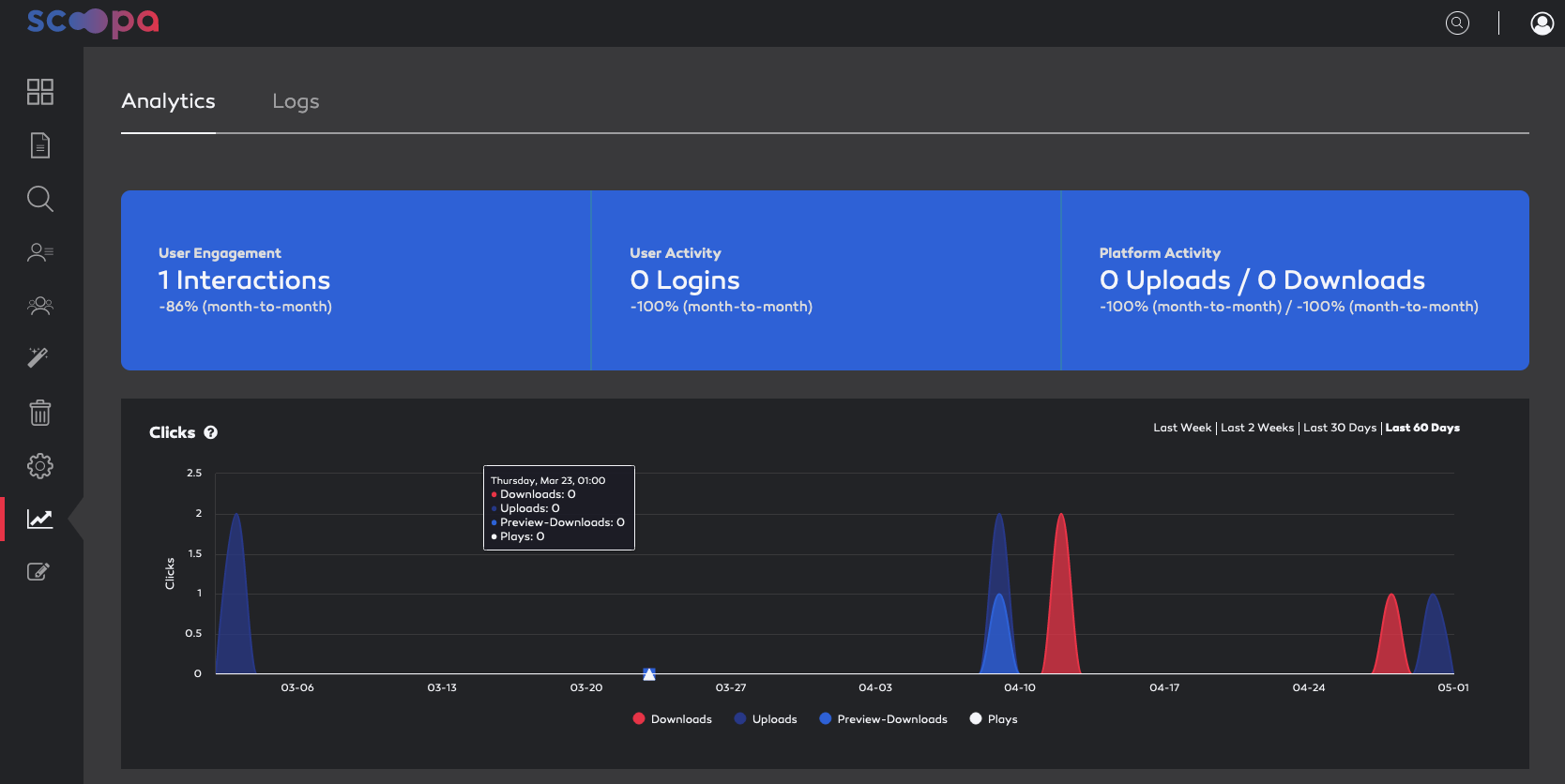The image size is (1565, 784).
Task: Open the trash bin icon in sidebar
Action: click(x=40, y=412)
